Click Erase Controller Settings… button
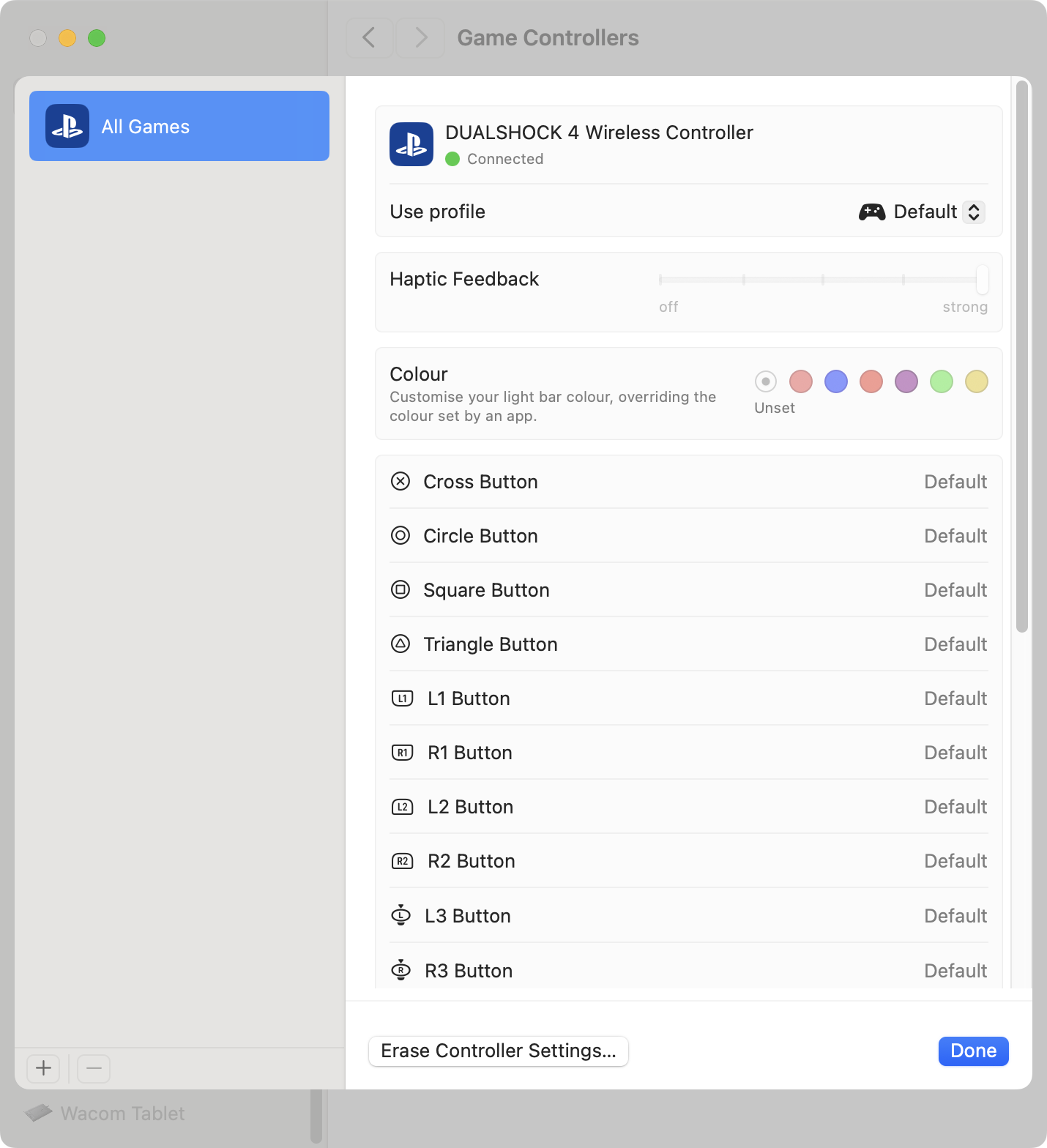 (x=499, y=1051)
